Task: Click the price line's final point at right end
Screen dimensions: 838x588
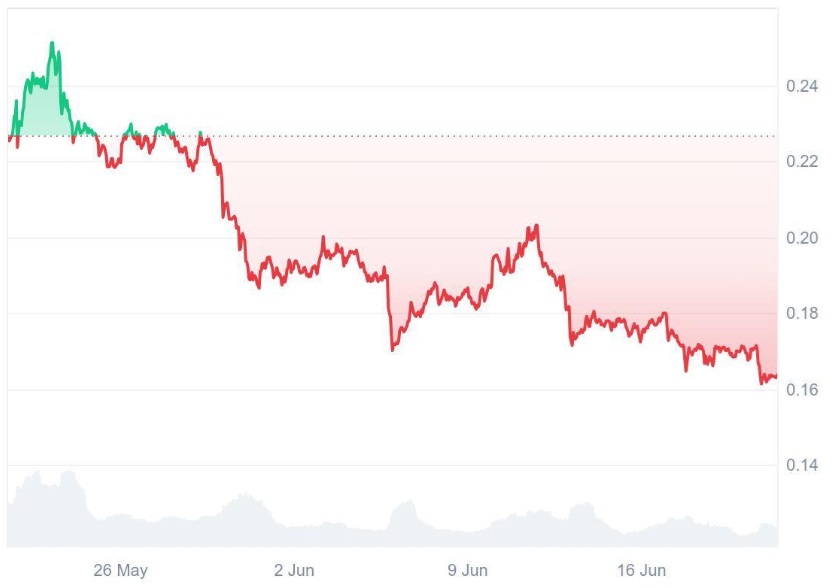Action: [776, 376]
